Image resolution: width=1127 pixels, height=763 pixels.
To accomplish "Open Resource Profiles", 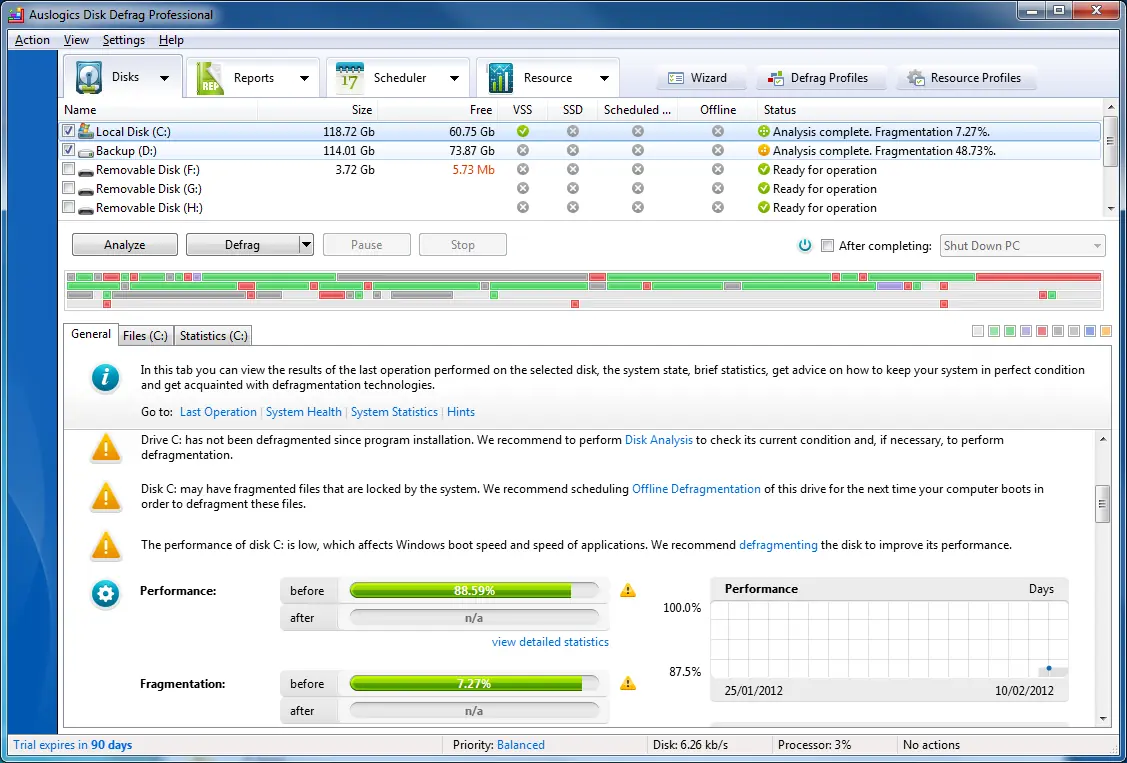I will [965, 78].
